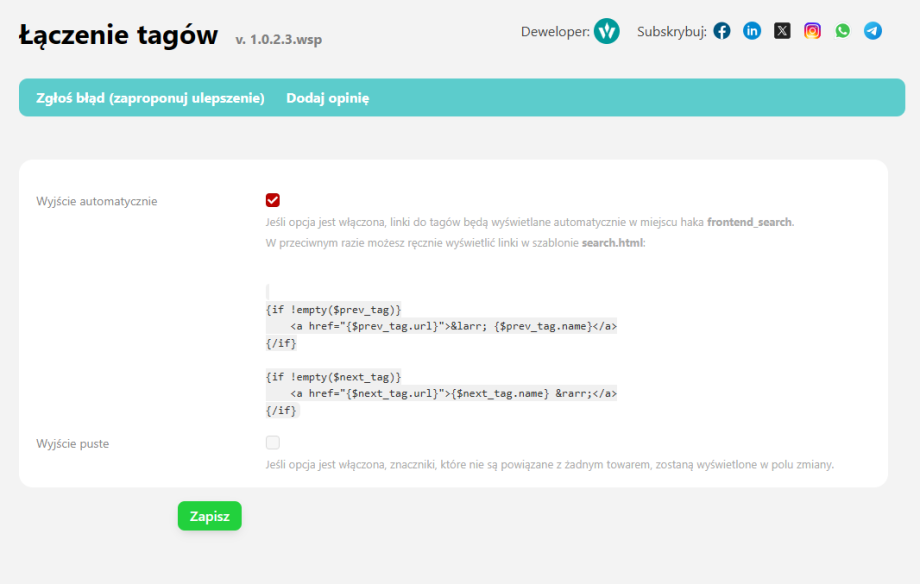Click the $next_tag code snippet block
This screenshot has width=920, height=584.
[441, 393]
